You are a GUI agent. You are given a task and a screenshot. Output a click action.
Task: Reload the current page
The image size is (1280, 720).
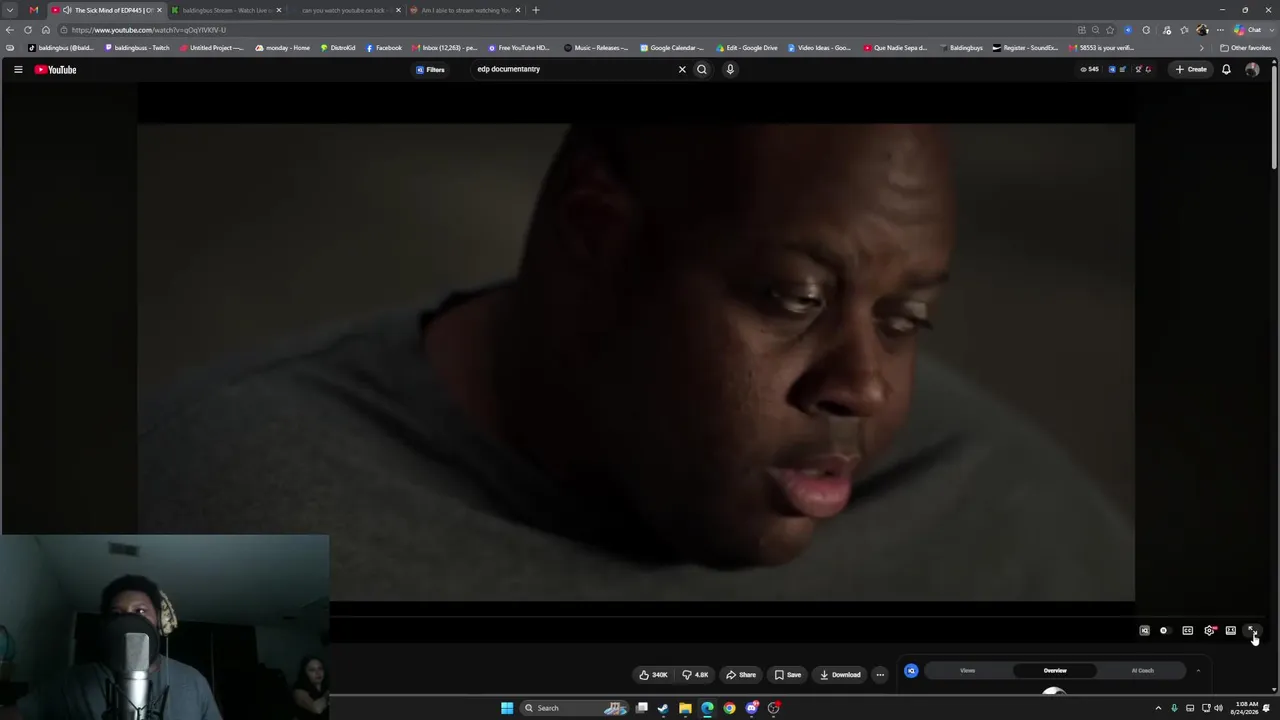28,30
